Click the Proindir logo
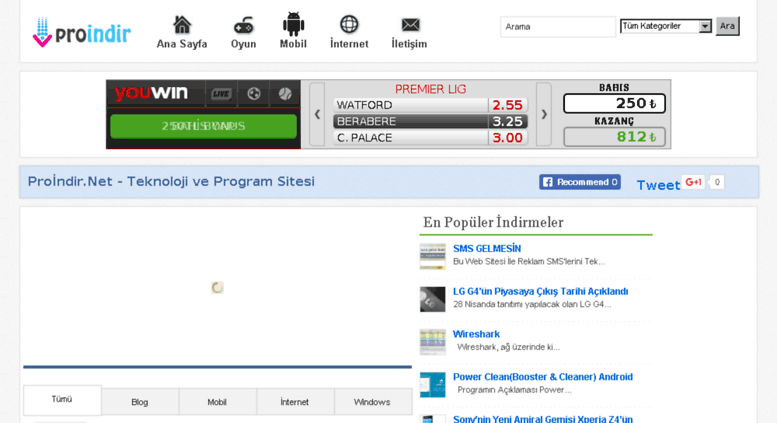 click(x=82, y=32)
